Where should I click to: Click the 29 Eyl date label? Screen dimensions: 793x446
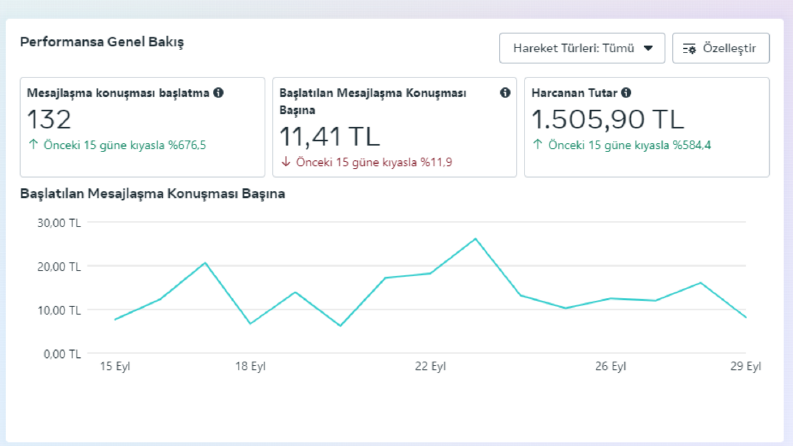(745, 366)
